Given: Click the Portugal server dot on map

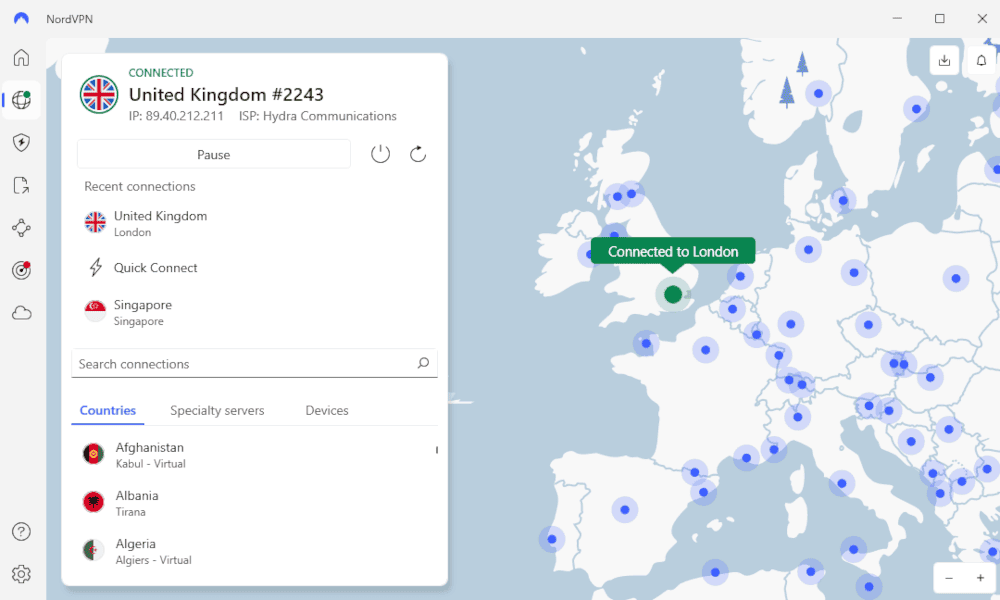Looking at the screenshot, I should pyautogui.click(x=552, y=539).
